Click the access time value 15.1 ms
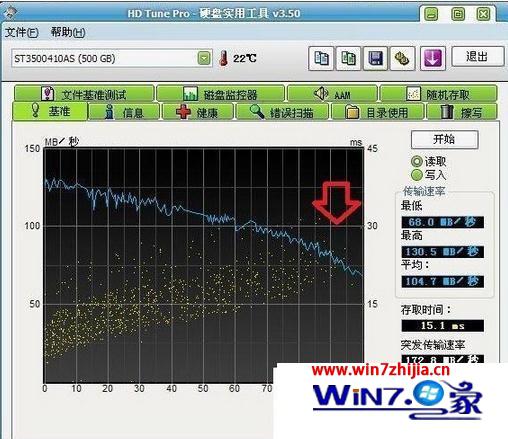 coord(443,326)
